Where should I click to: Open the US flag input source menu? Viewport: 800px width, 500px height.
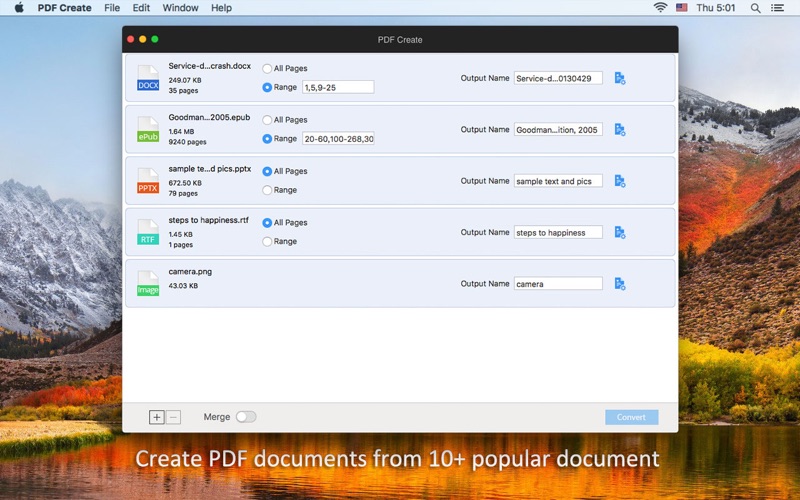coord(682,8)
